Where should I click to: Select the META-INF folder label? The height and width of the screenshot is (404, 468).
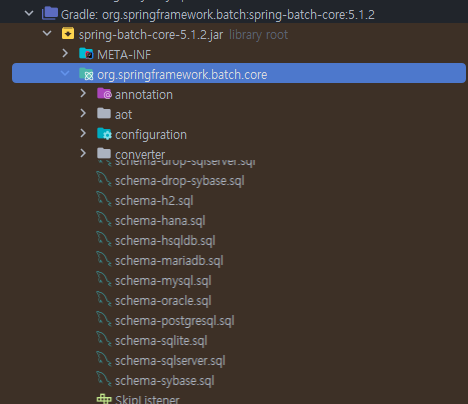tap(124, 55)
